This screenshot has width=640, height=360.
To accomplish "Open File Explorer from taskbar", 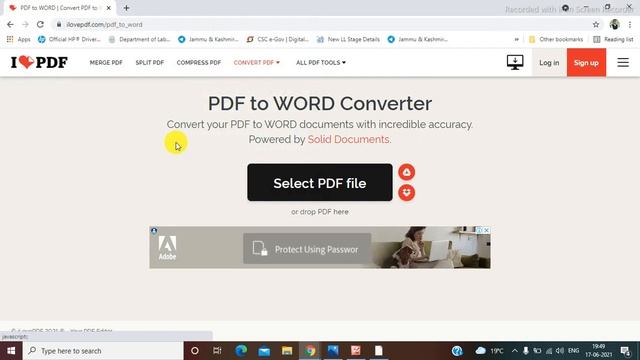I will click(287, 351).
